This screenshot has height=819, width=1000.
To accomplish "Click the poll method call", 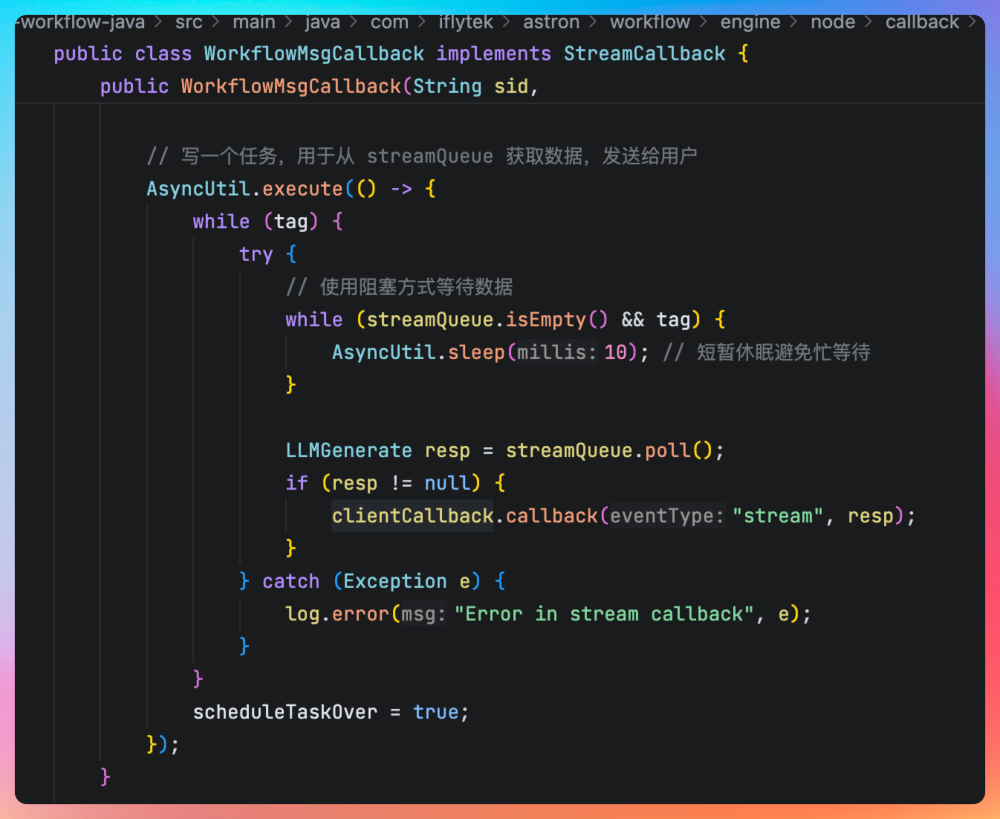I will 667,450.
